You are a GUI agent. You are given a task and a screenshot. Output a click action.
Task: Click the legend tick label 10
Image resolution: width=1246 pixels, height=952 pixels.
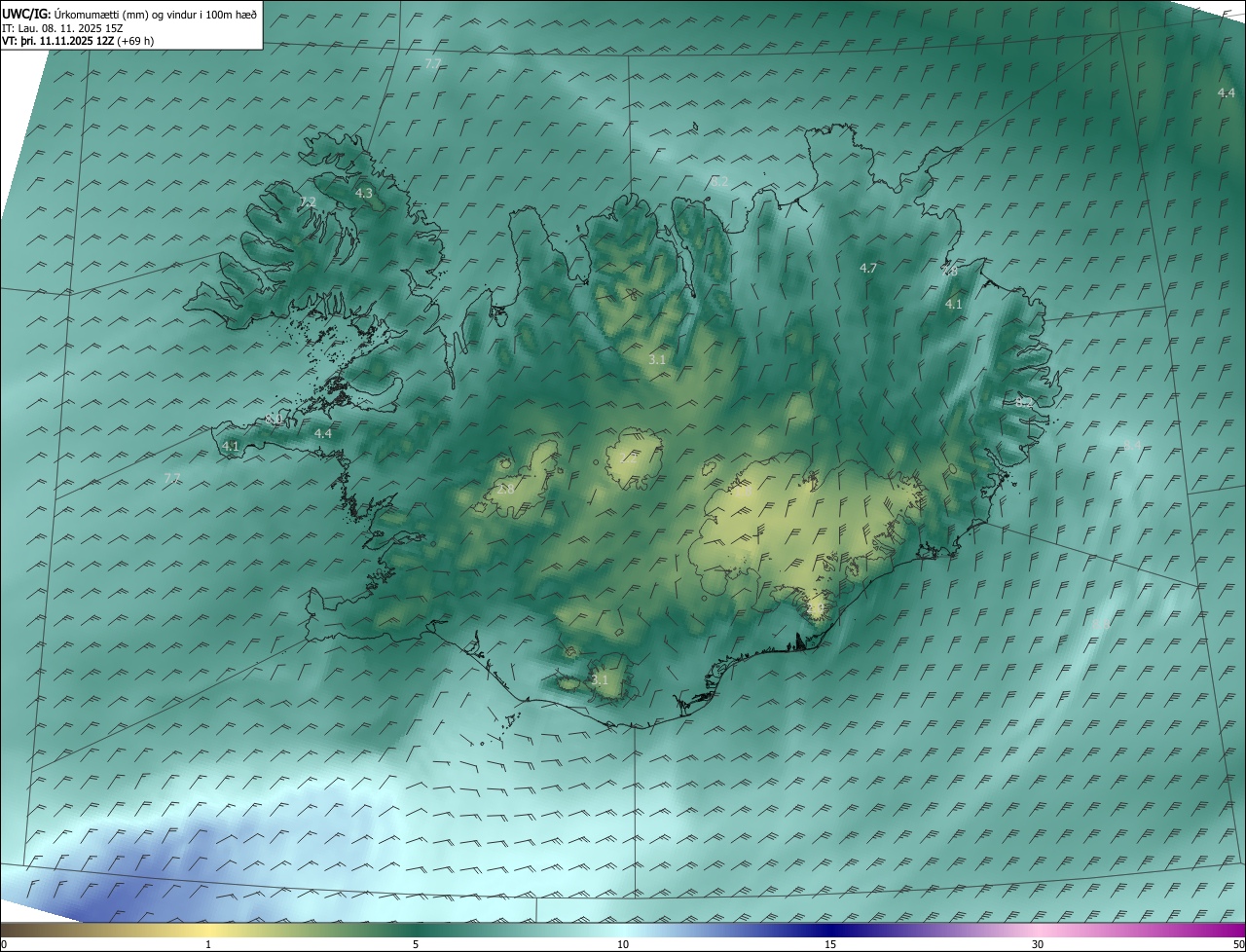coord(623,945)
